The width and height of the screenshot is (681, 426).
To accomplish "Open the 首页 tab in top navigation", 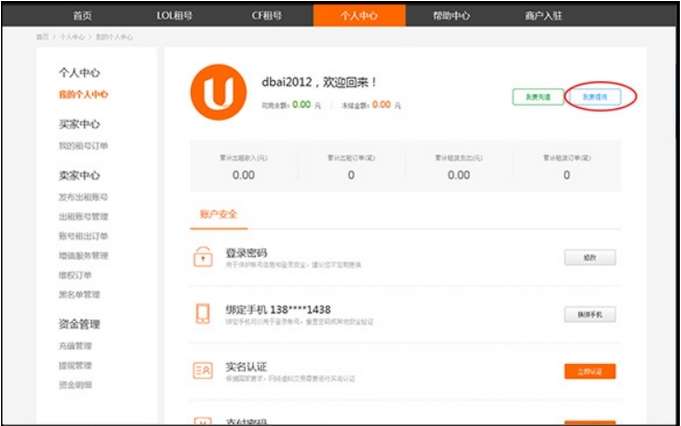I will pos(82,16).
